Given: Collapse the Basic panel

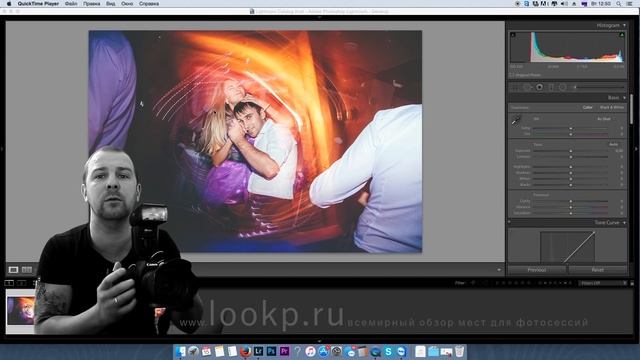Looking at the screenshot, I should click(624, 98).
